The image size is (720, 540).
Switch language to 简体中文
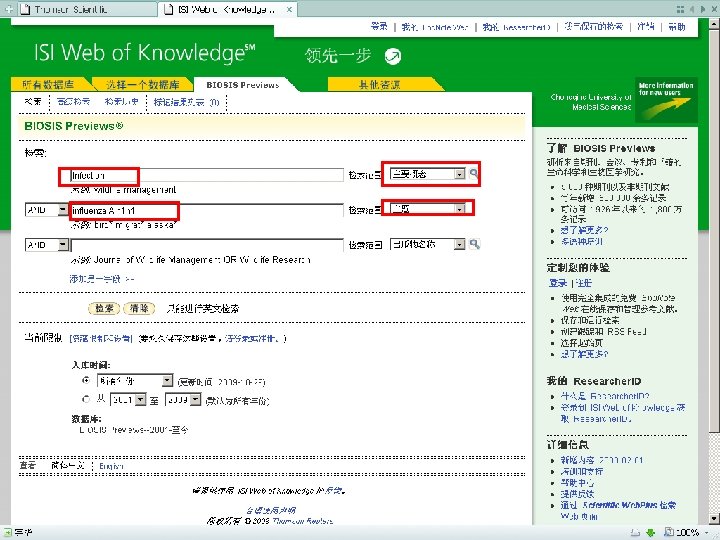[x=68, y=466]
